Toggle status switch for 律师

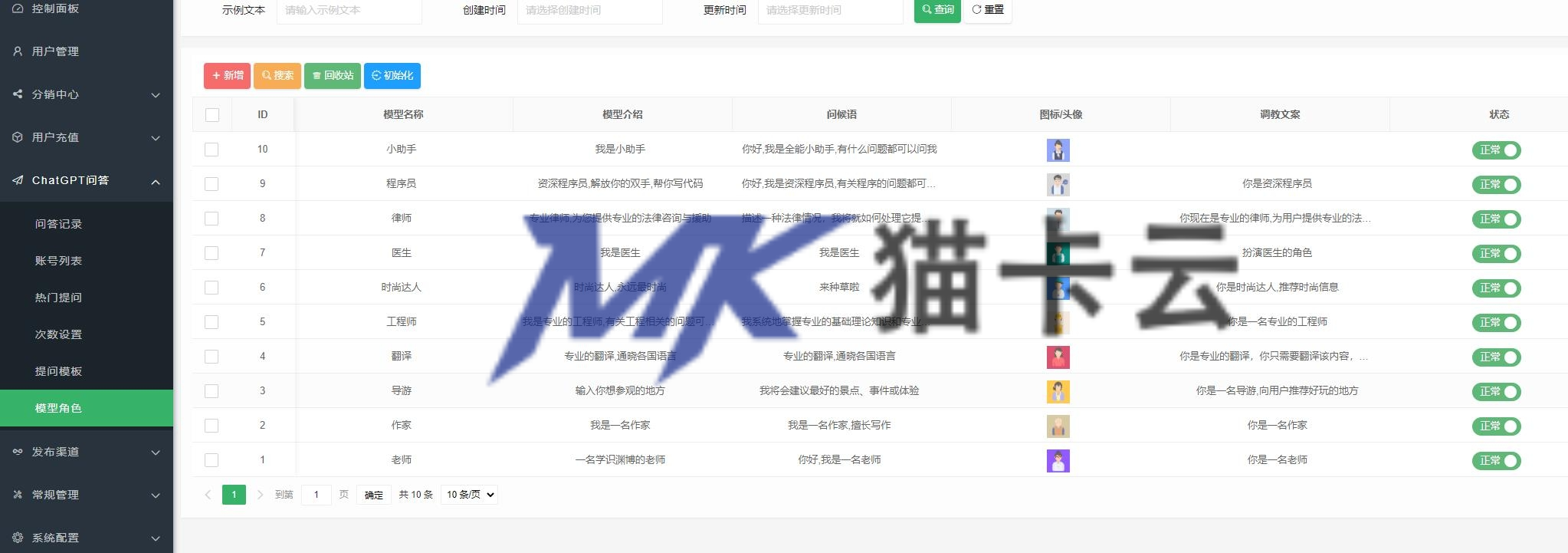[x=1496, y=219]
